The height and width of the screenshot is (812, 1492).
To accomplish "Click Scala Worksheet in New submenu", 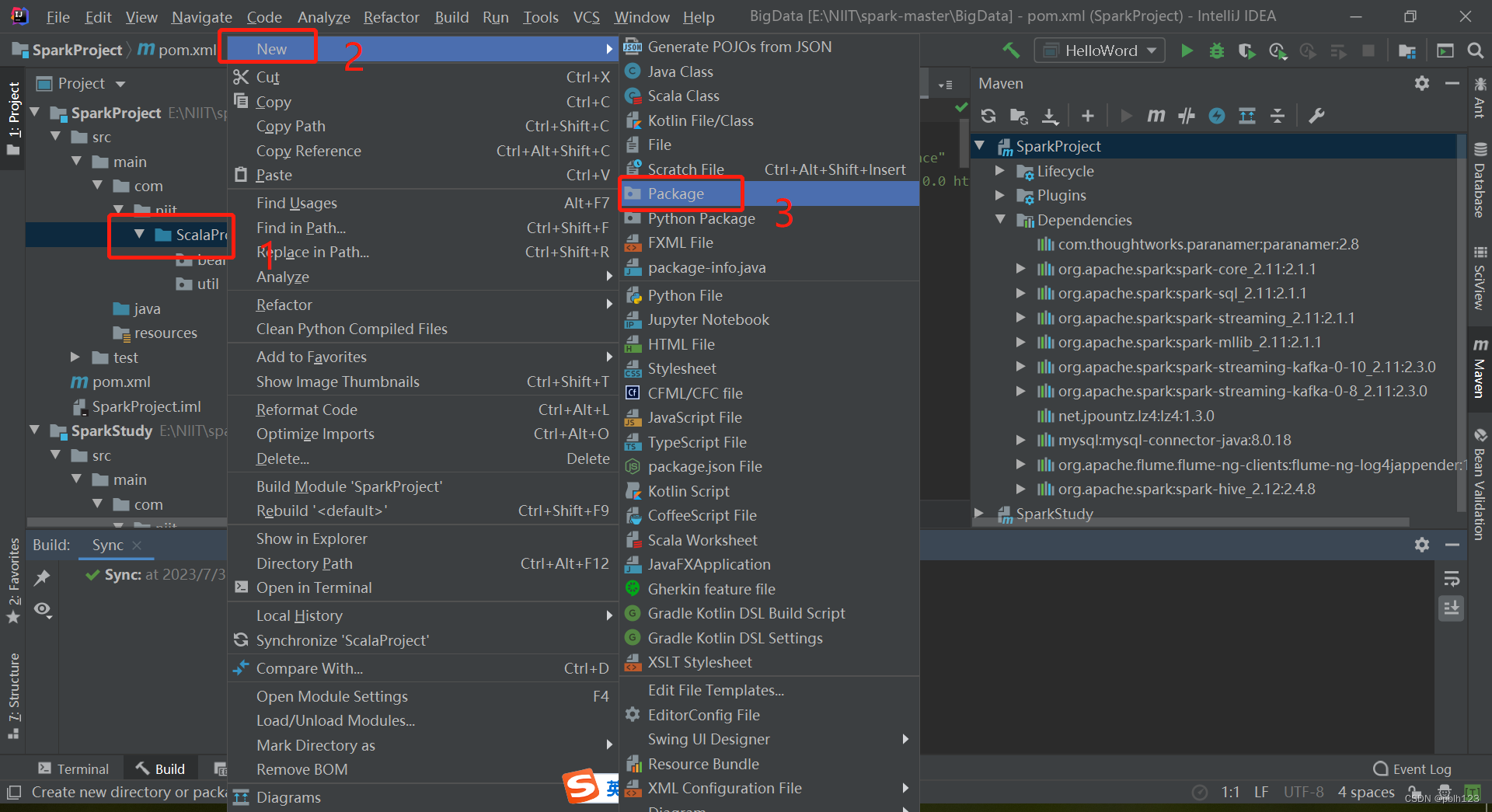I will [769, 540].
